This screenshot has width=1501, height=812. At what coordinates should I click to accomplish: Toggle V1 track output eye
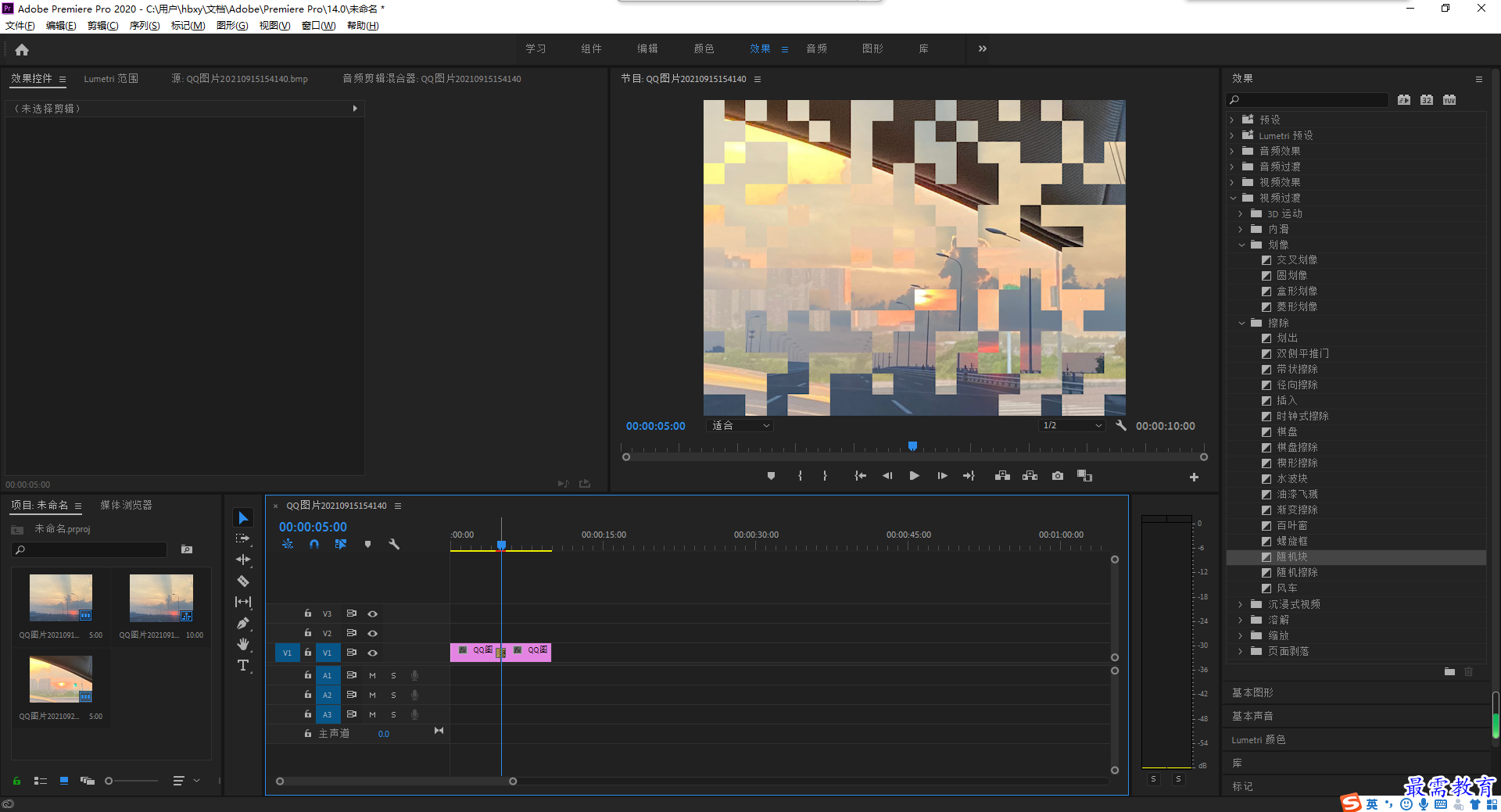point(373,653)
